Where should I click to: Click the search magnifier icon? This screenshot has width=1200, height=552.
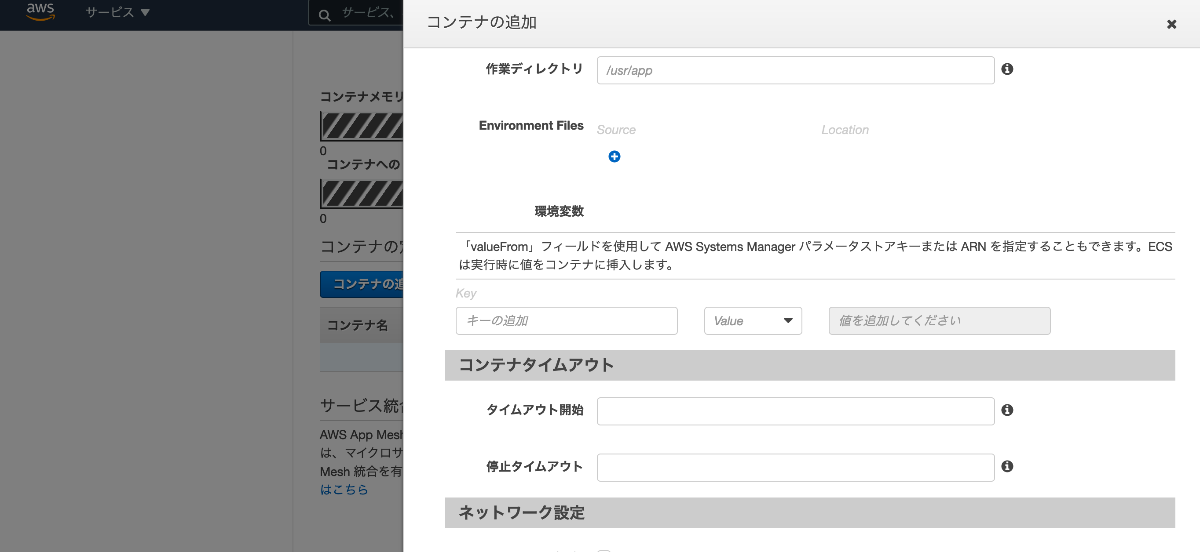pyautogui.click(x=324, y=14)
